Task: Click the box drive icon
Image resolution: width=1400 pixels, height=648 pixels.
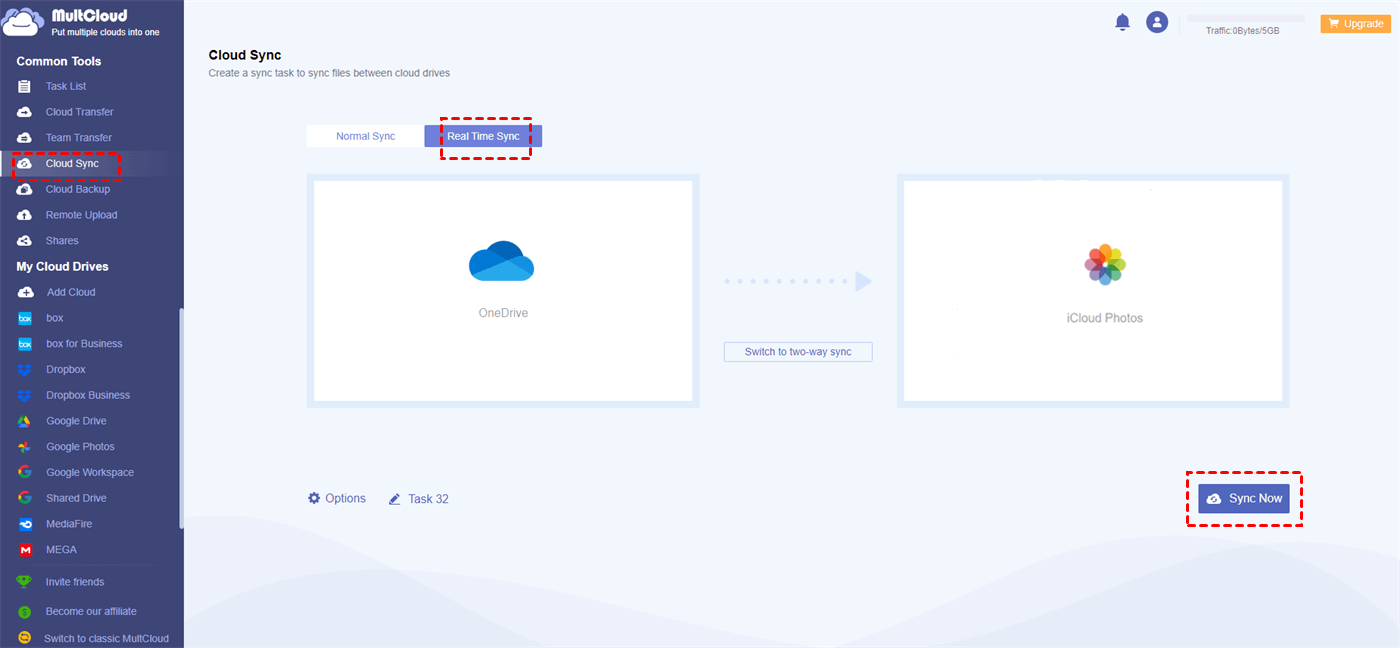Action: pos(25,318)
